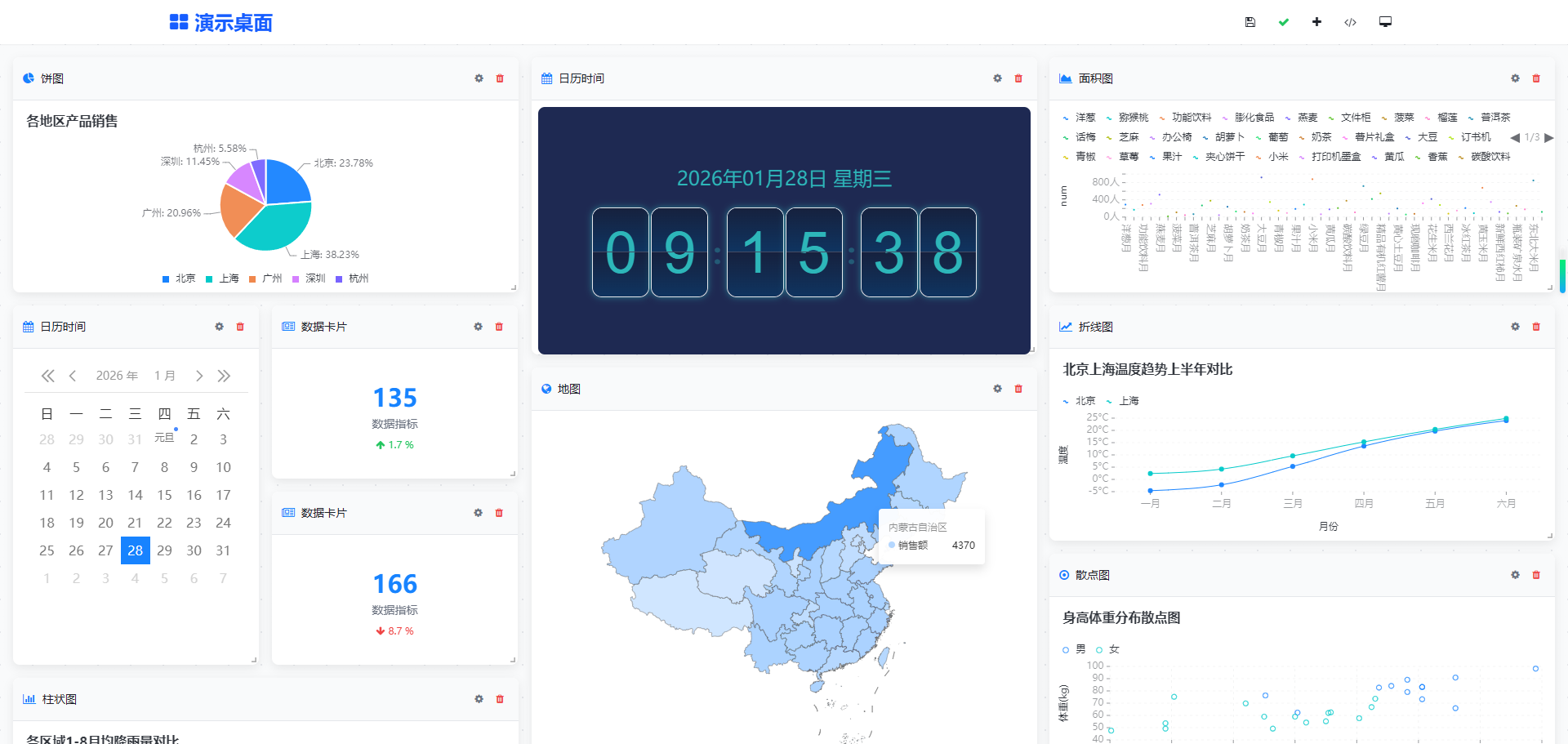Image resolution: width=1568 pixels, height=744 pixels.
Task: Show next legend page in area chart
Action: [1549, 137]
